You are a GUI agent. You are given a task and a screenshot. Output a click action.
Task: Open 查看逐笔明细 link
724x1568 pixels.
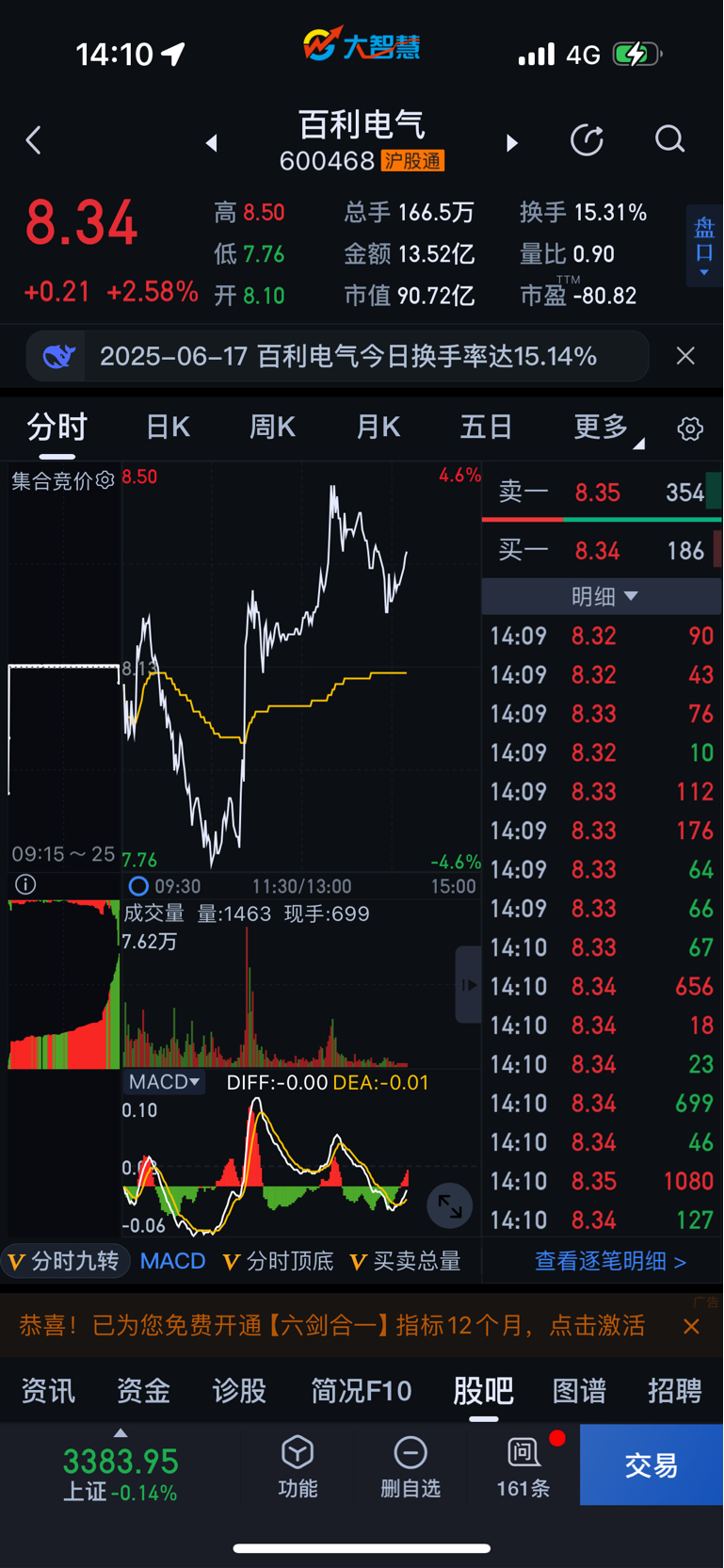pos(610,1261)
